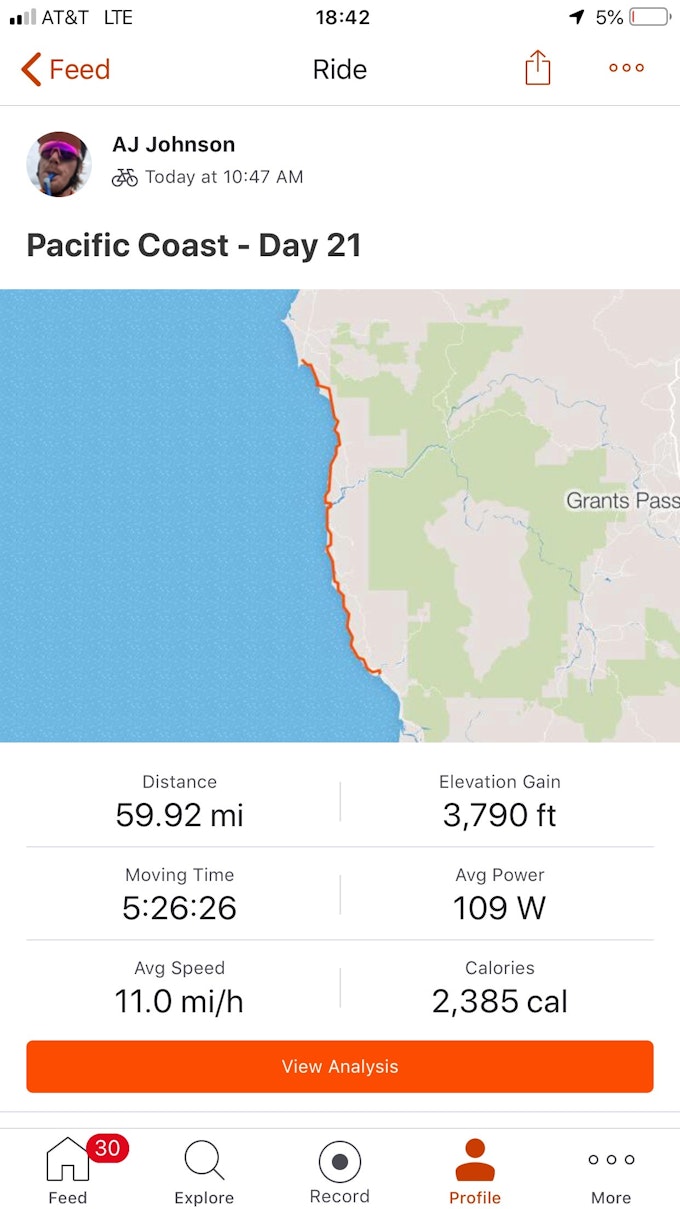Tap the Calories 2,385 cal stat
This screenshot has height=1209, width=680.
pos(499,988)
